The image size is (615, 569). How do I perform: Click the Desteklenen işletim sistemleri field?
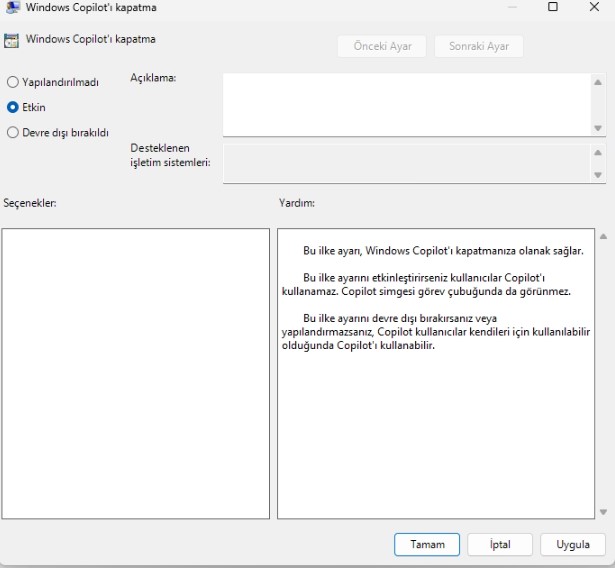tap(406, 163)
